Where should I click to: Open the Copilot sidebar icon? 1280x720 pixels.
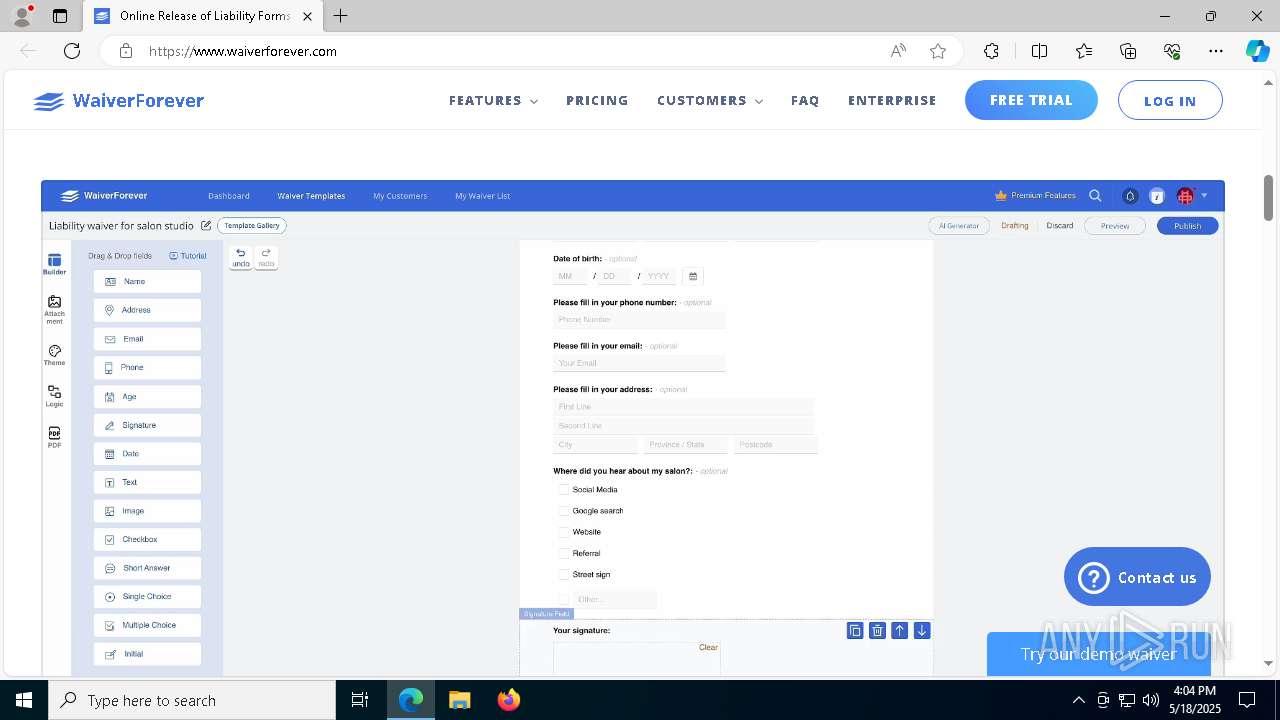click(x=1257, y=51)
